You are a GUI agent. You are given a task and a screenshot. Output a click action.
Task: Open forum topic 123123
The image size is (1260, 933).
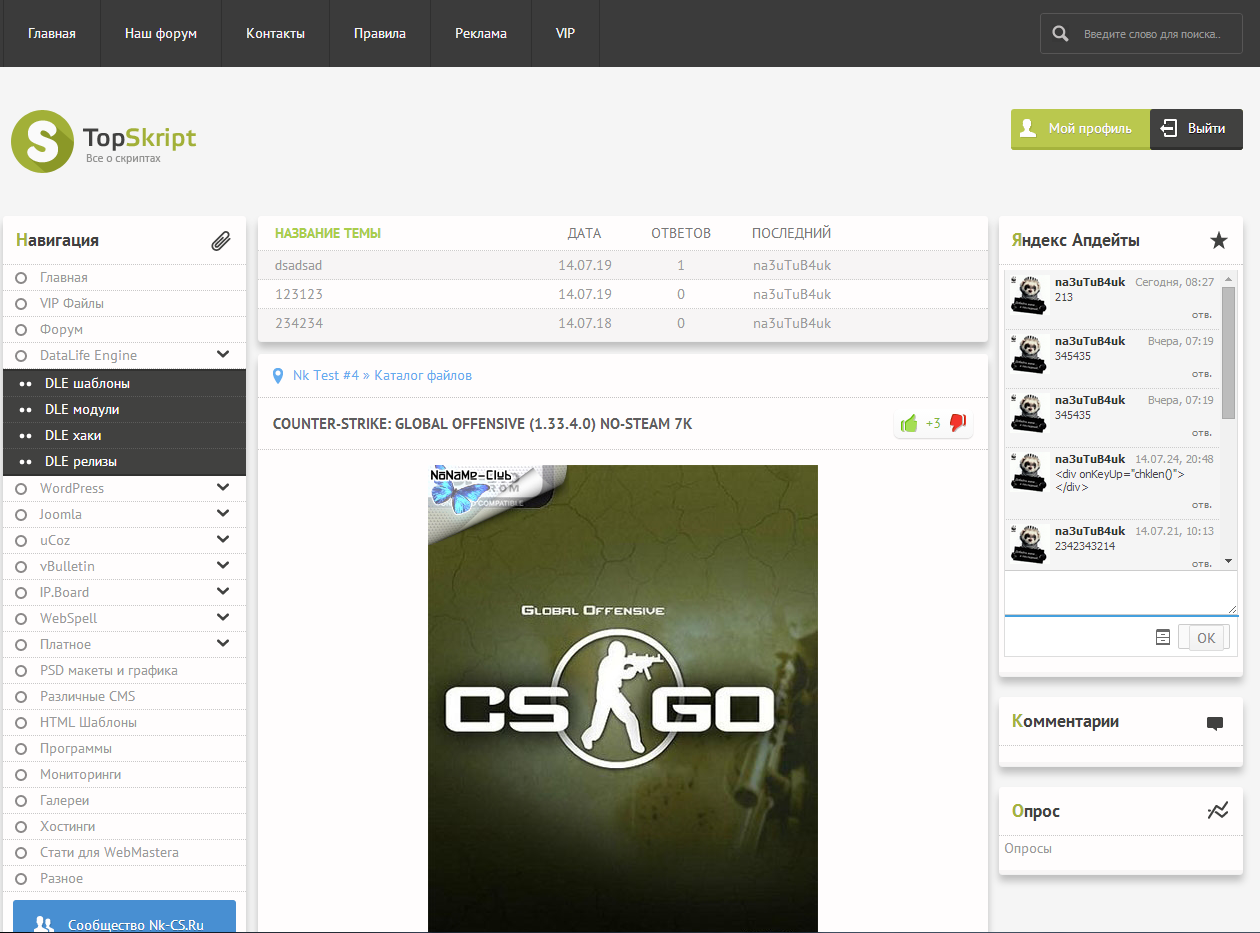click(x=298, y=294)
